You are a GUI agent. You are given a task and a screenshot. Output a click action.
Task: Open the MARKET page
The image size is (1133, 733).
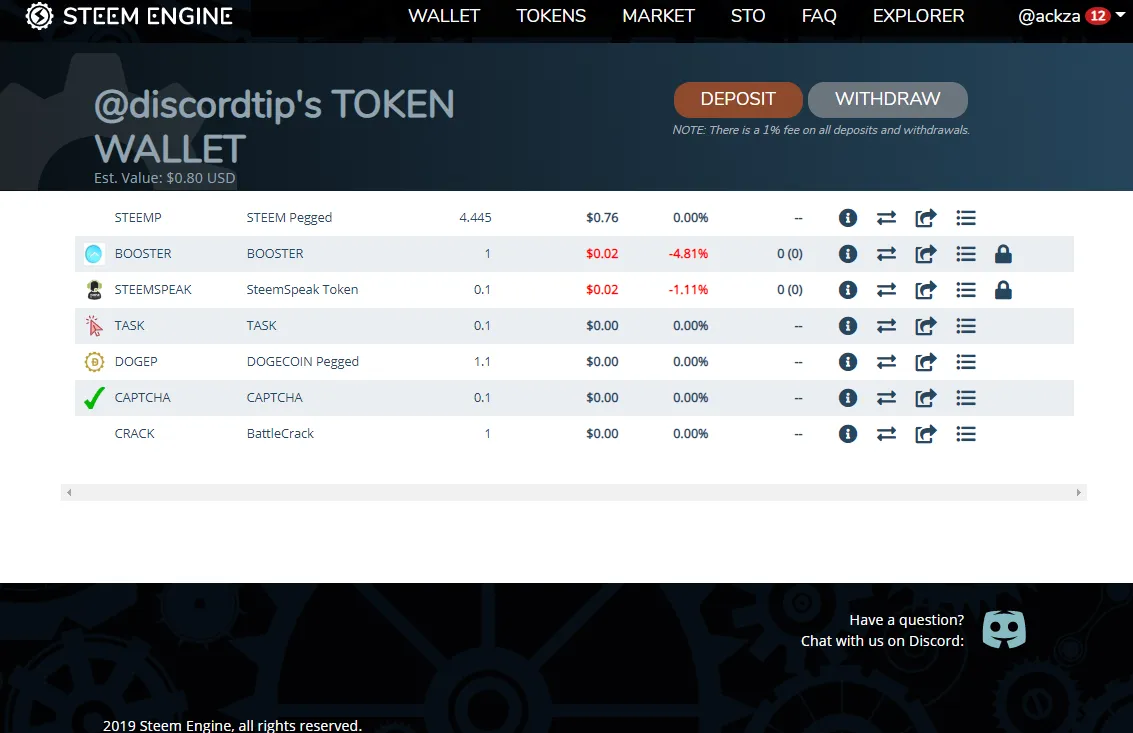pos(658,16)
